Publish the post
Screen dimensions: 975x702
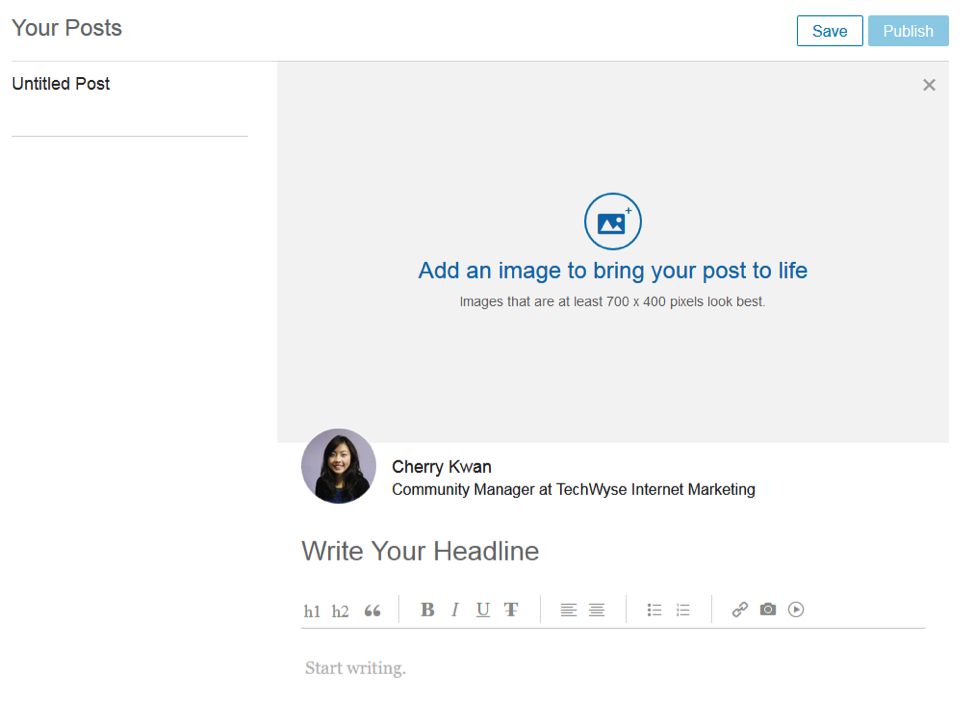click(908, 31)
